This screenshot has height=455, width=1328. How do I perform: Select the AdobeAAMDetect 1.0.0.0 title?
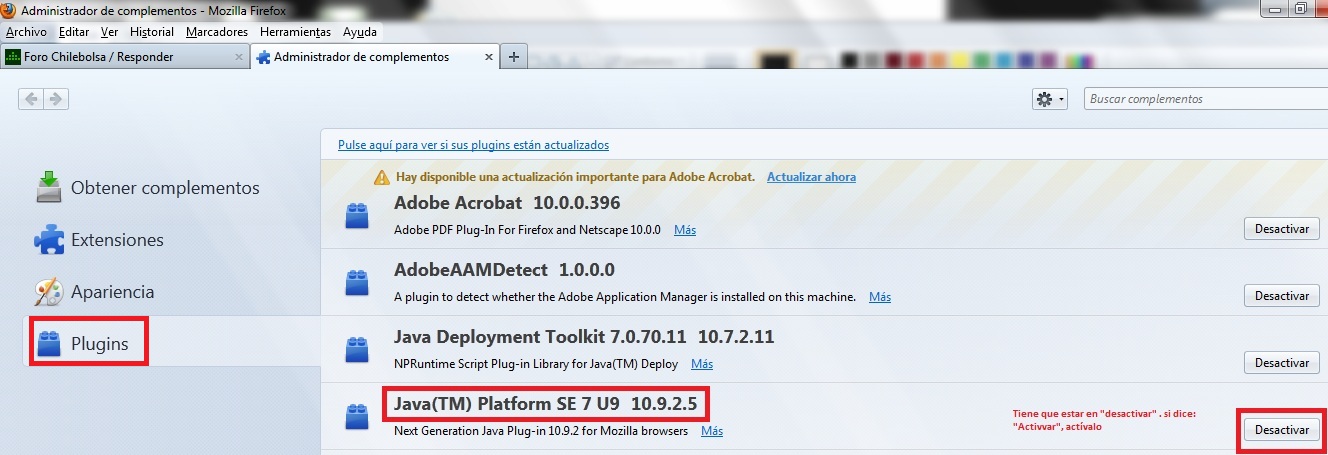coord(504,270)
